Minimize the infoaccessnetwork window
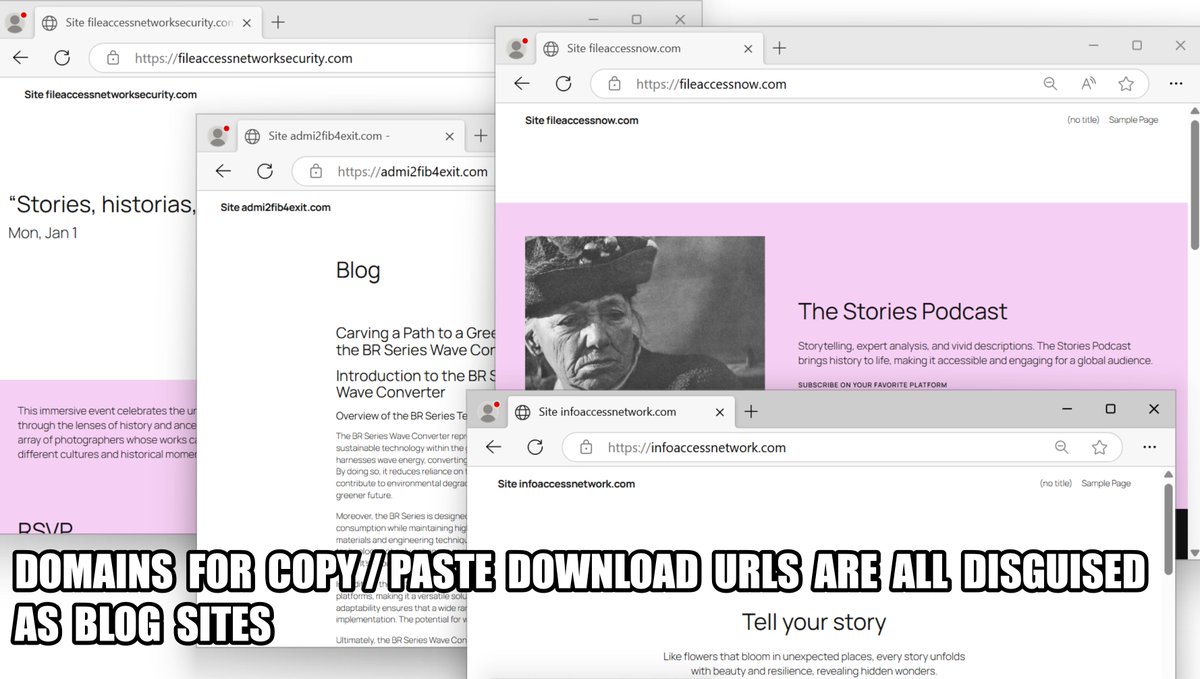The width and height of the screenshot is (1200, 679). click(1067, 409)
